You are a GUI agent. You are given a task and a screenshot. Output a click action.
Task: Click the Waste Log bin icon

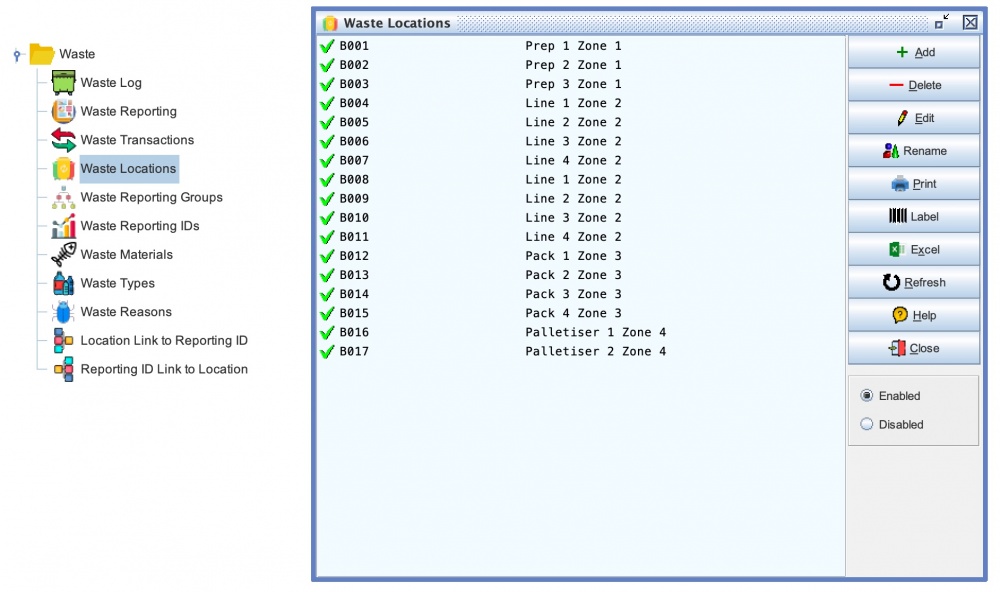(x=64, y=83)
